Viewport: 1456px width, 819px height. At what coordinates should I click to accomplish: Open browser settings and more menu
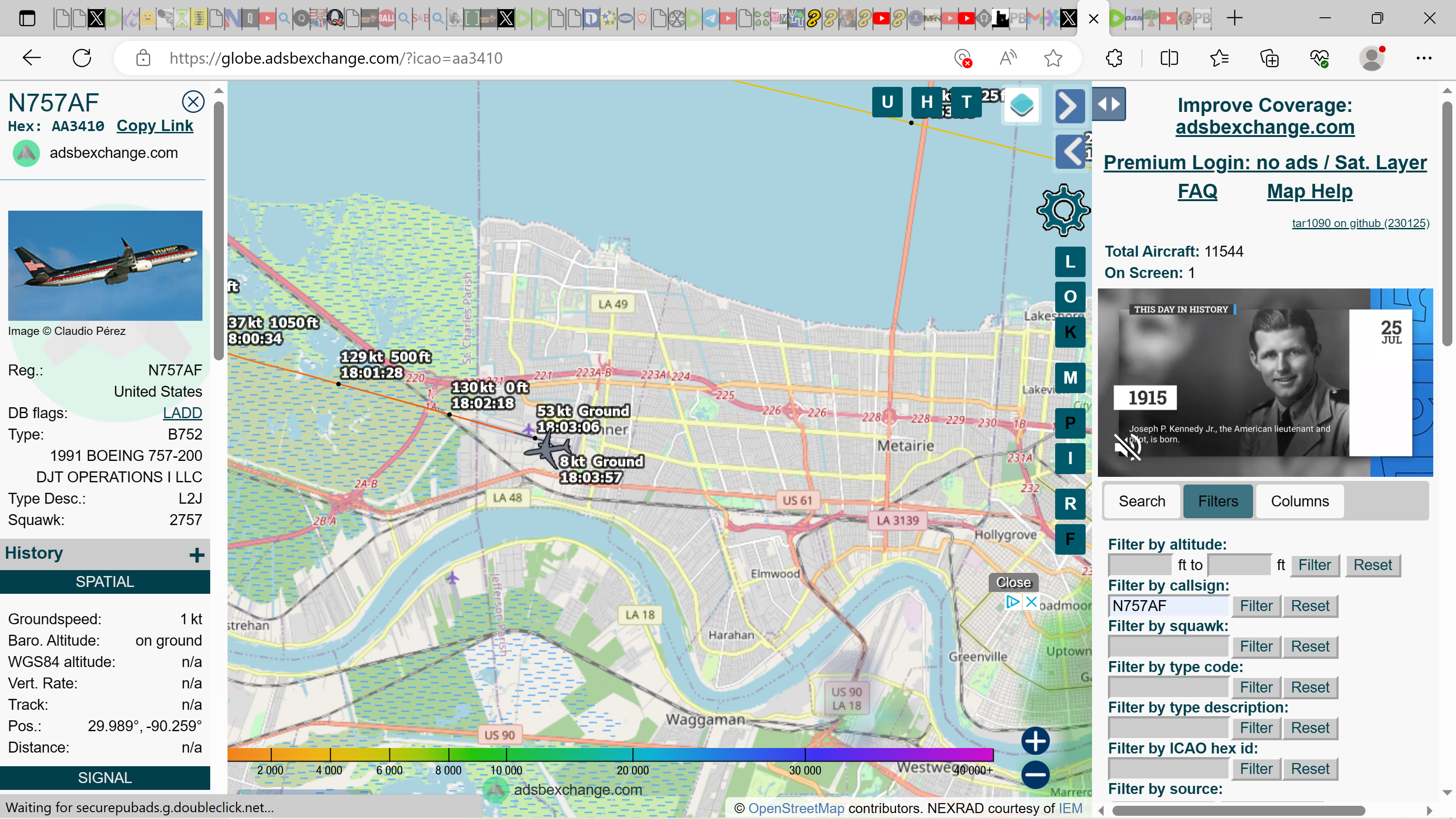tap(1424, 58)
